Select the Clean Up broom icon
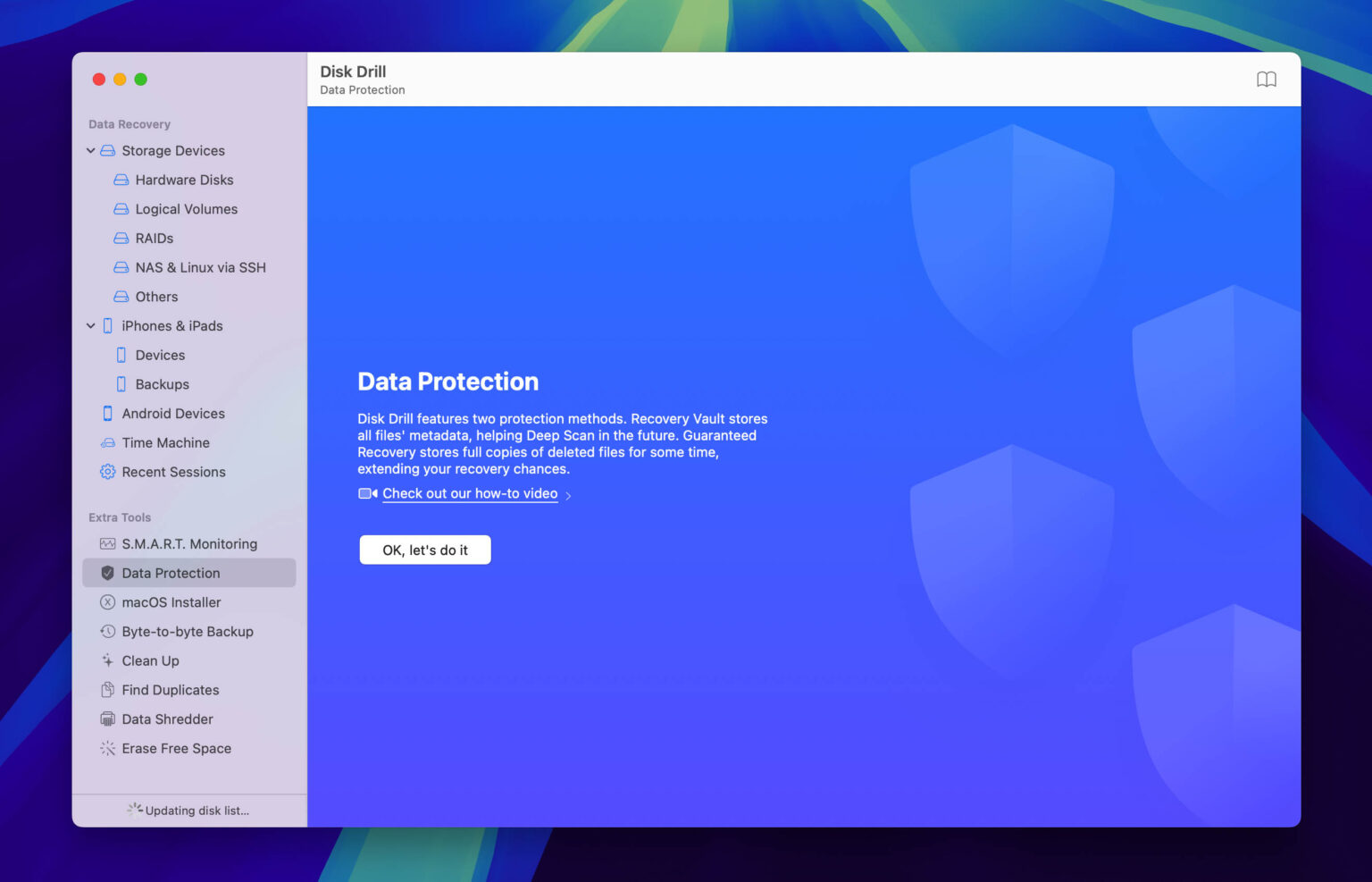 point(106,660)
